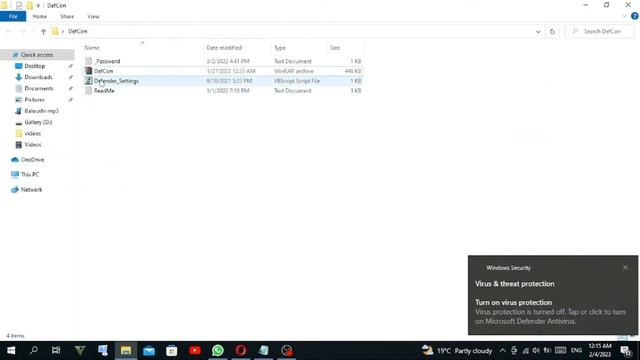Viewport: 640px width, 360px height.
Task: Open the quick access toolbar dropdown
Action: [x=38, y=6]
